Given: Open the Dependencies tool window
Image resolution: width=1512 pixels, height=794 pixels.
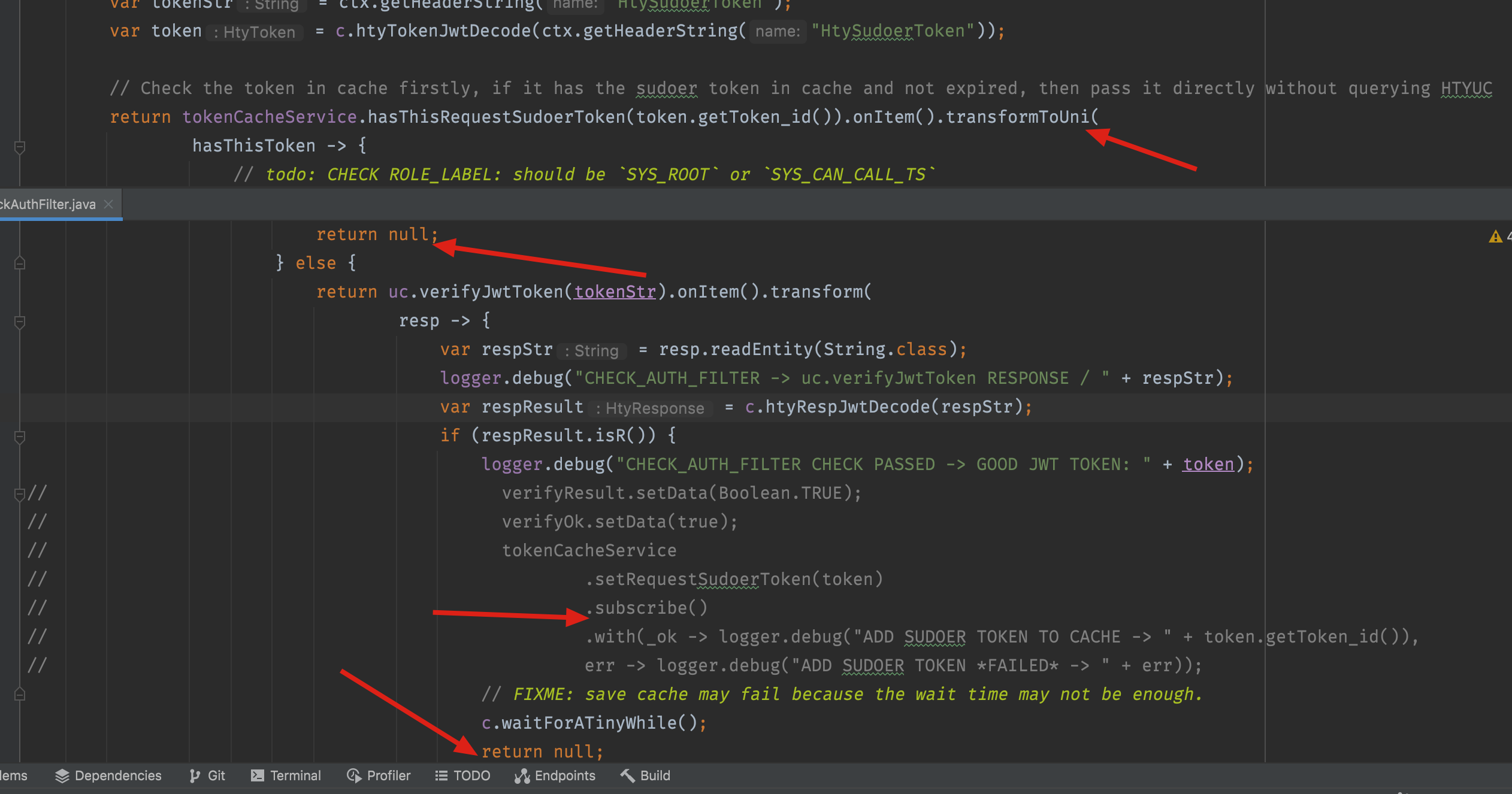Looking at the screenshot, I should (x=108, y=775).
